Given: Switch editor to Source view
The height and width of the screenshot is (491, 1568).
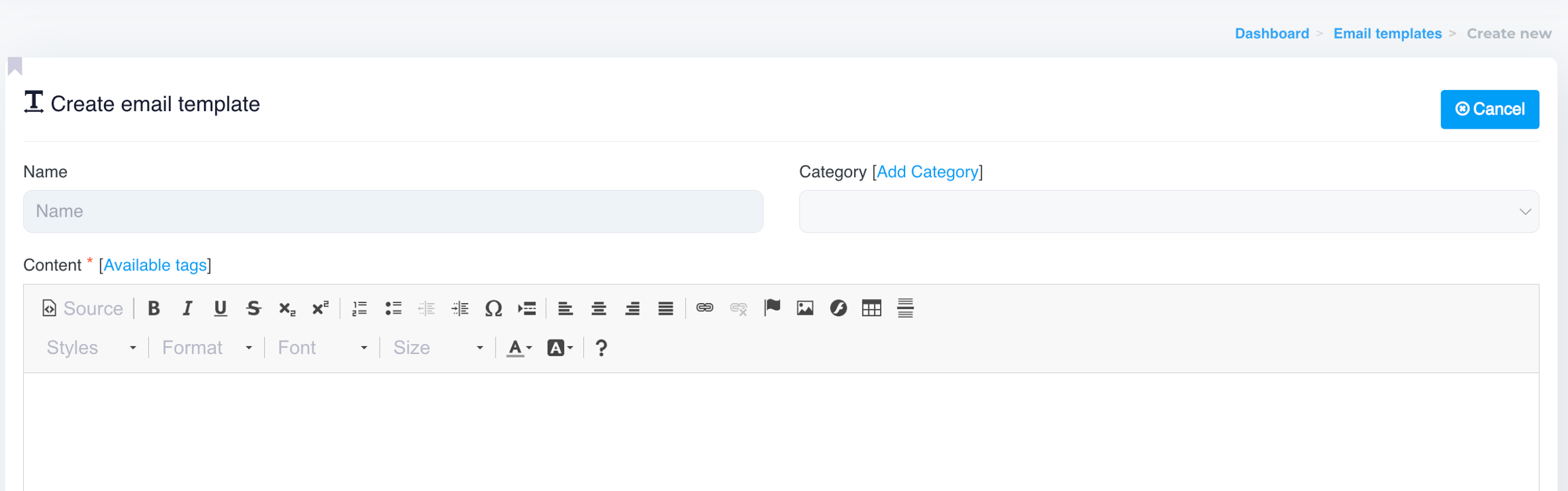Looking at the screenshot, I should (82, 308).
